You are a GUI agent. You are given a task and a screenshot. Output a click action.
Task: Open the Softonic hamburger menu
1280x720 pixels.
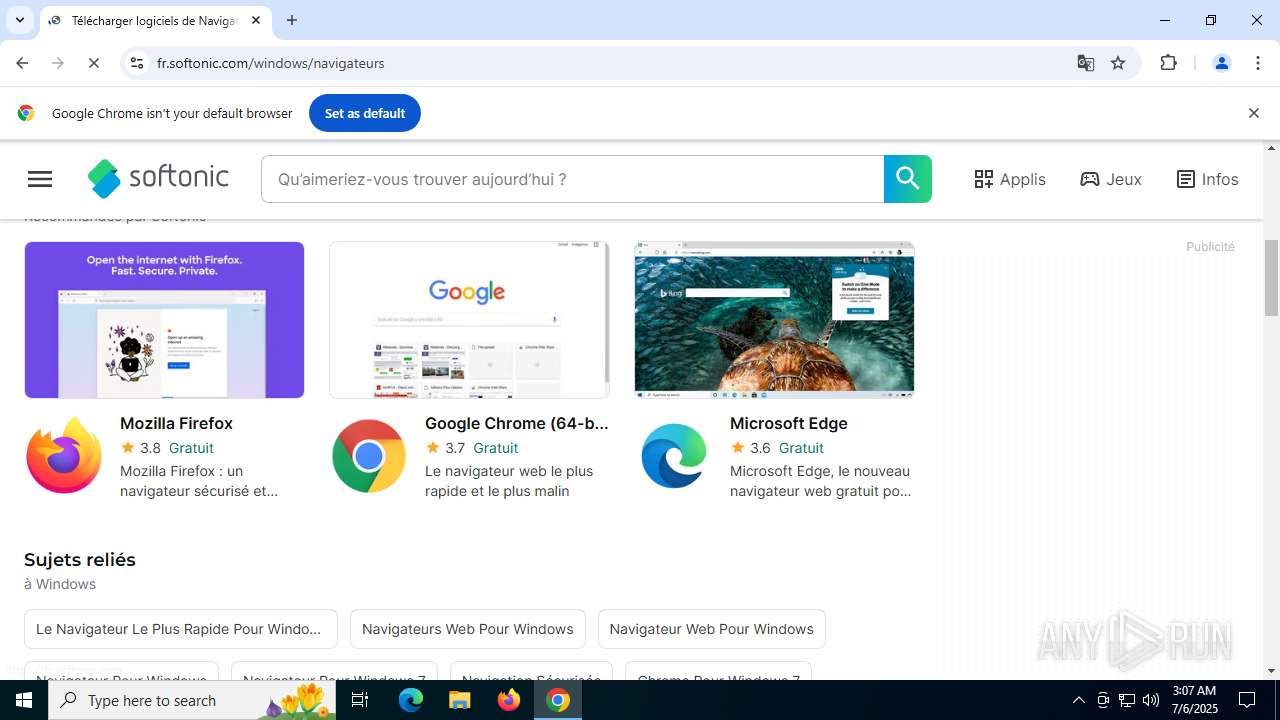point(40,179)
